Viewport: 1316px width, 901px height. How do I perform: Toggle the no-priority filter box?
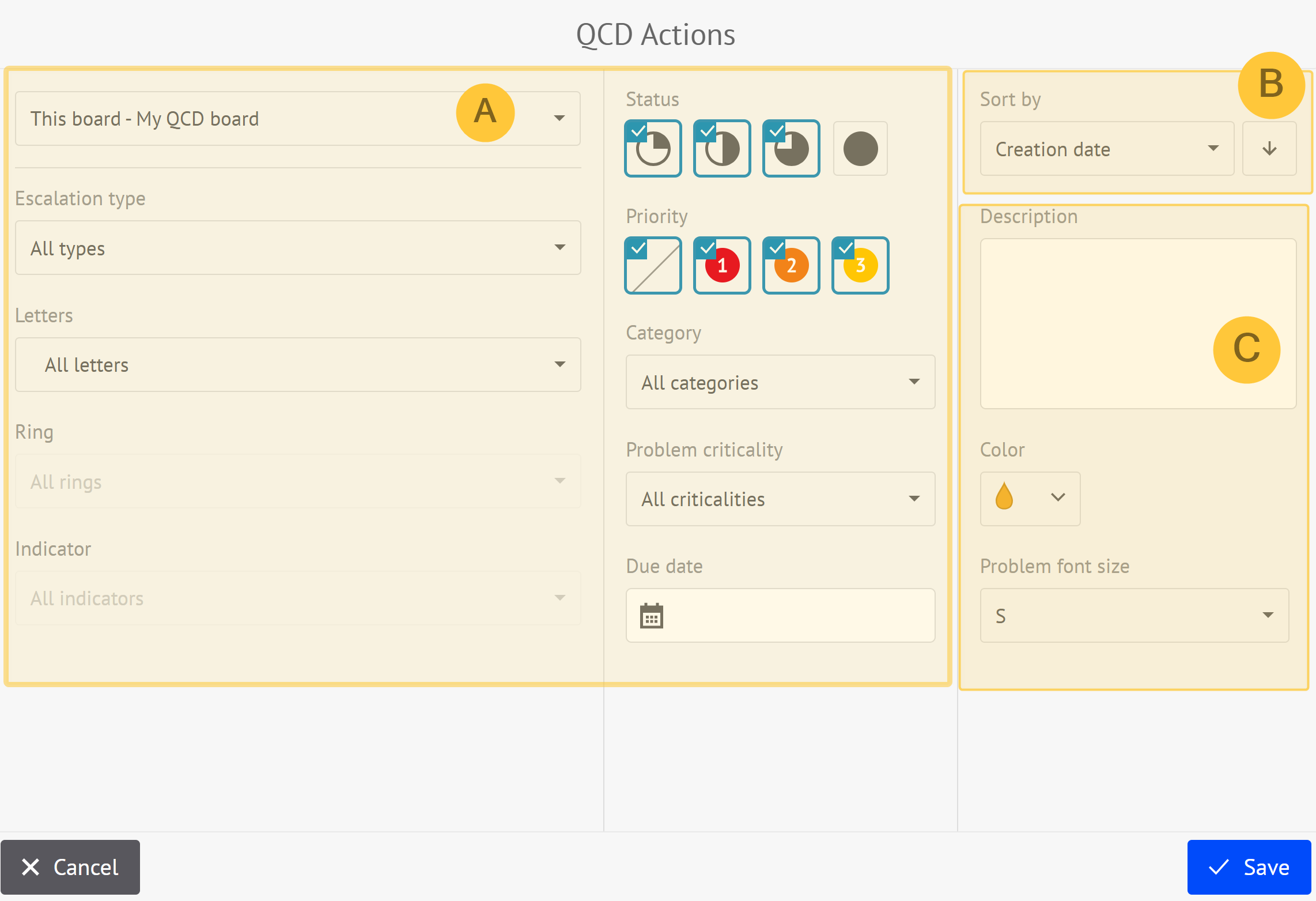pos(653,265)
